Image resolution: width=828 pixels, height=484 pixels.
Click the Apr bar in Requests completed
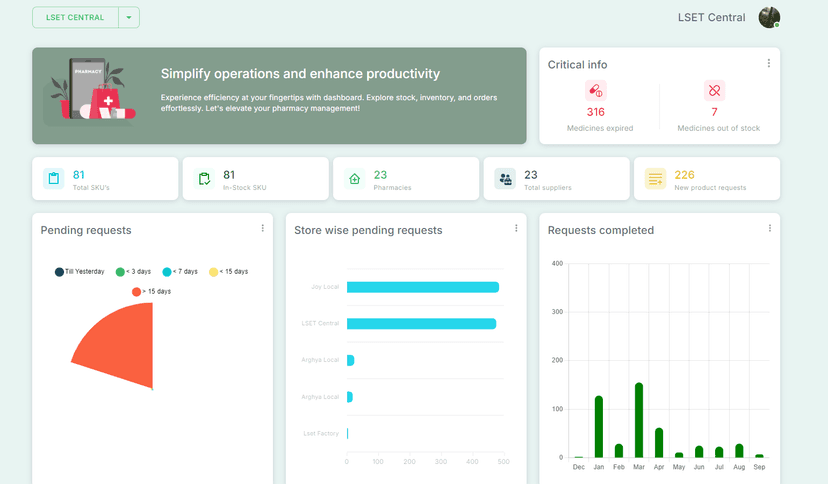click(x=659, y=443)
